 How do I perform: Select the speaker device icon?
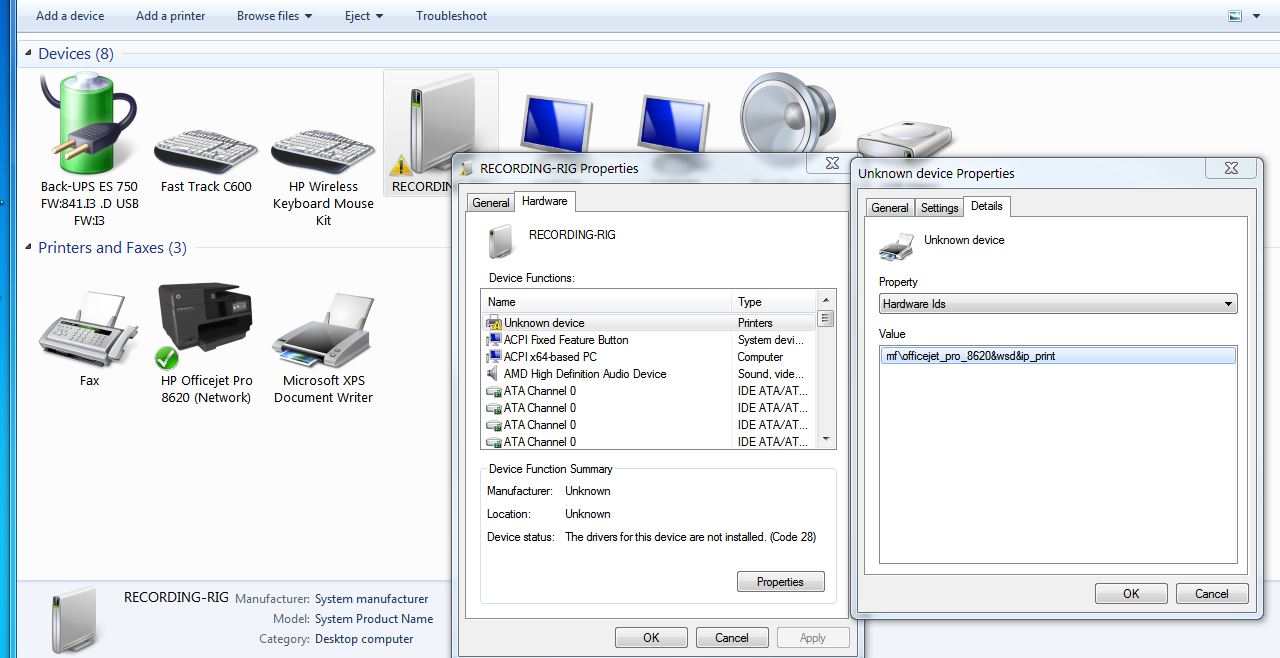click(x=787, y=112)
